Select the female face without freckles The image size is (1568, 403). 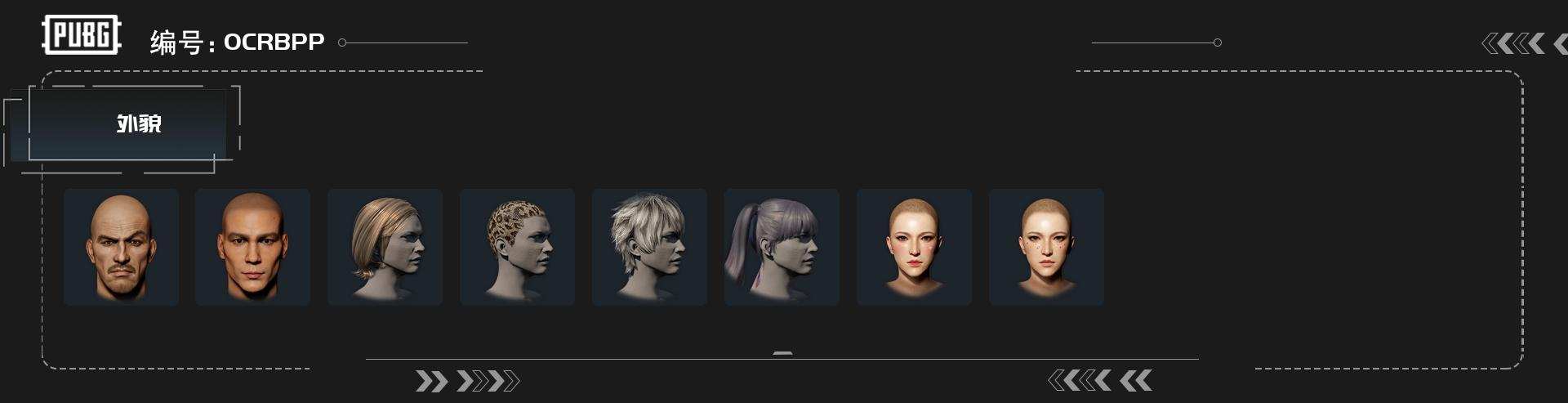click(x=914, y=247)
